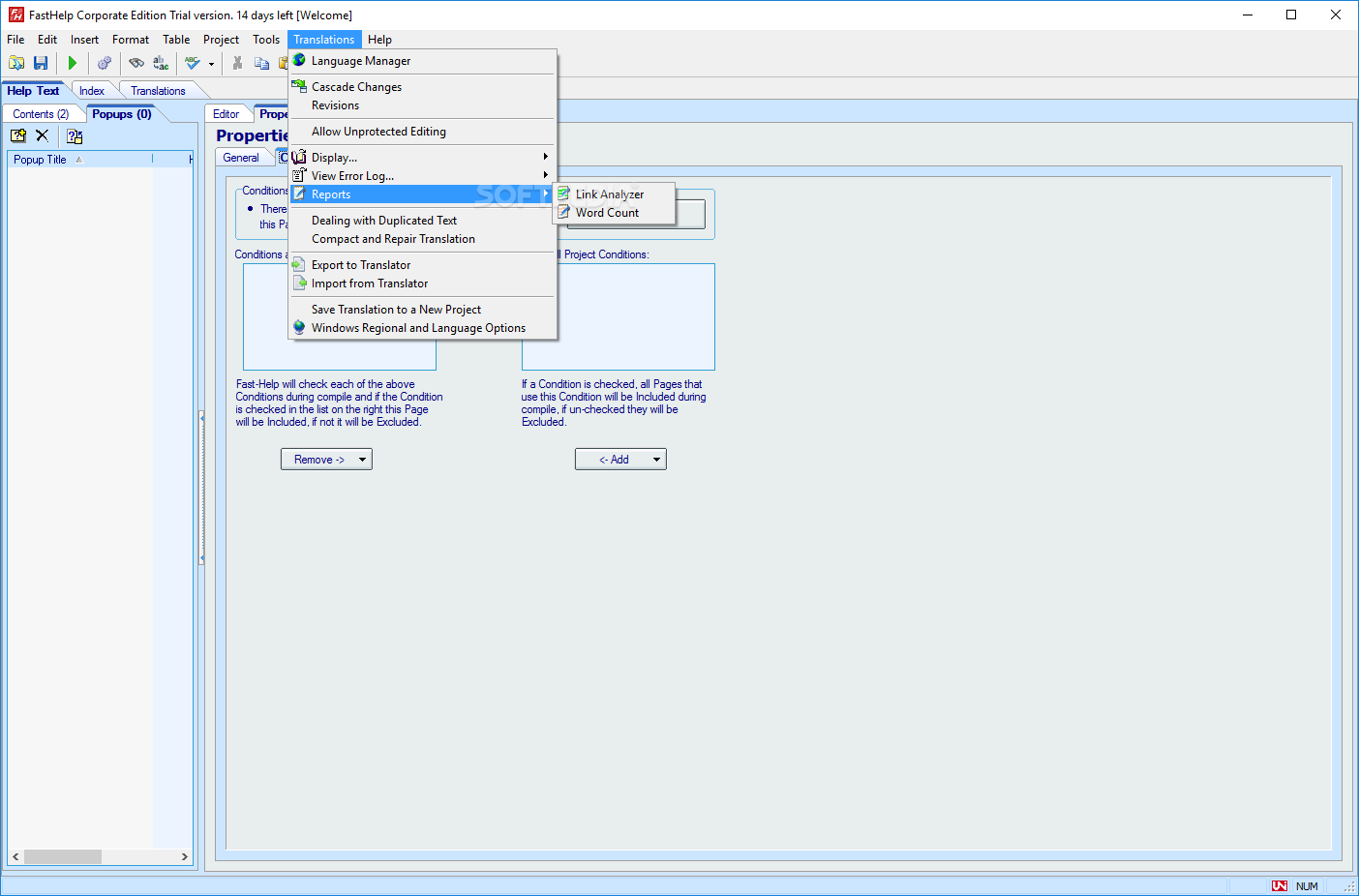Open the Help menu
Image resolution: width=1359 pixels, height=896 pixels.
(379, 40)
